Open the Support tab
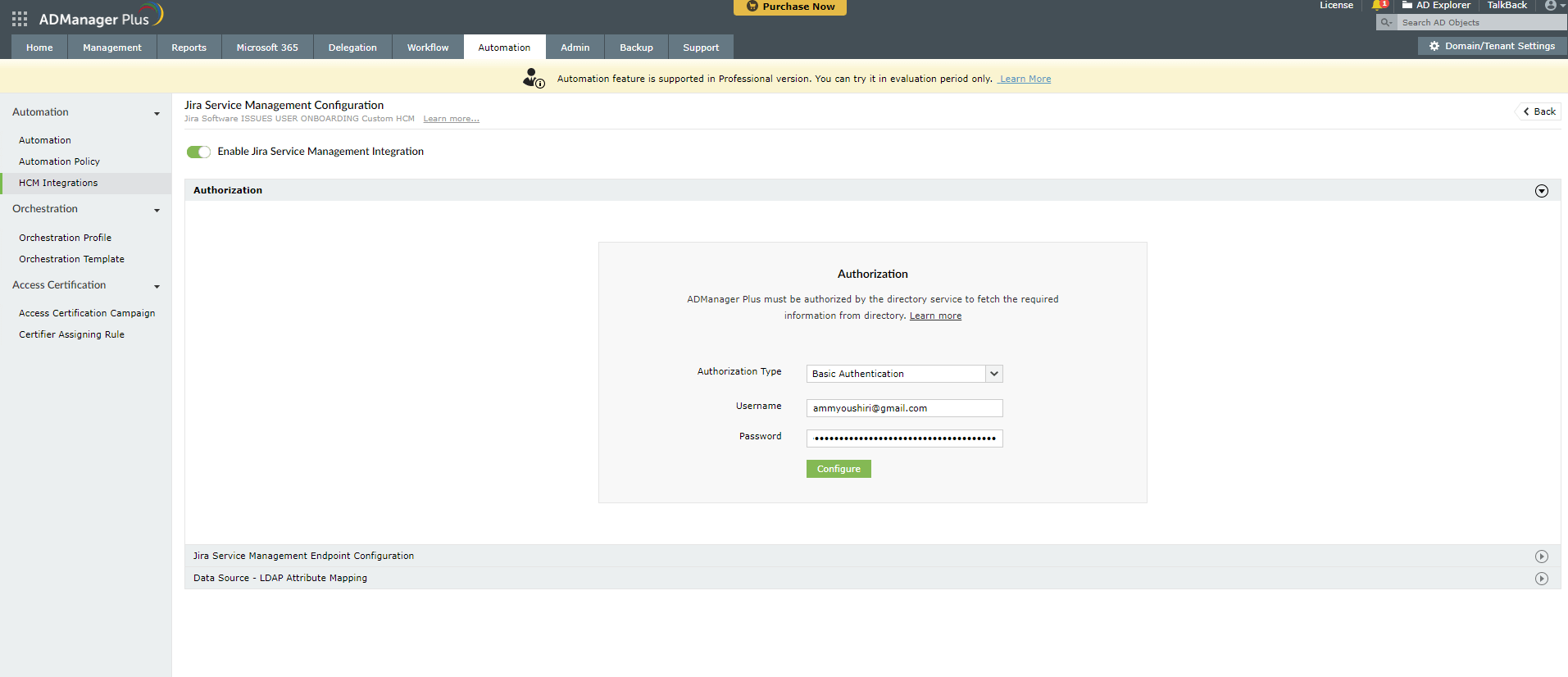The width and height of the screenshot is (1568, 677). coord(701,48)
